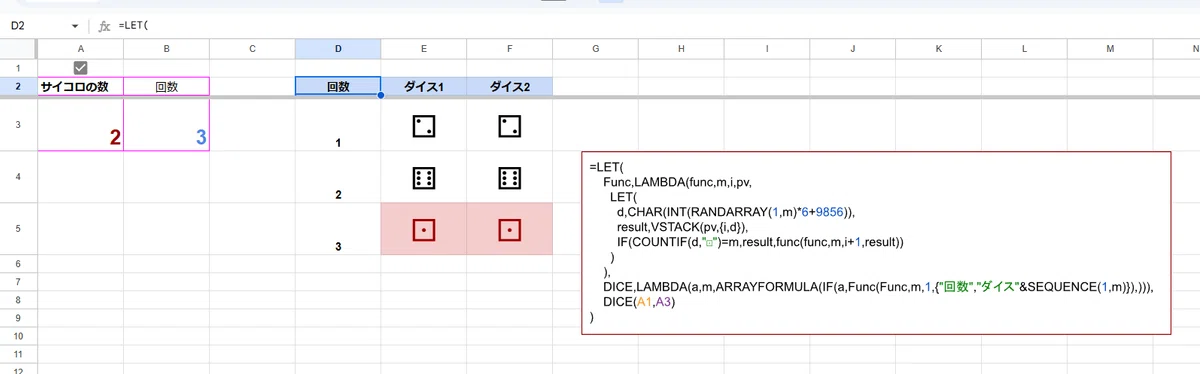Click the six-pip die in cell E4

[x=424, y=178]
